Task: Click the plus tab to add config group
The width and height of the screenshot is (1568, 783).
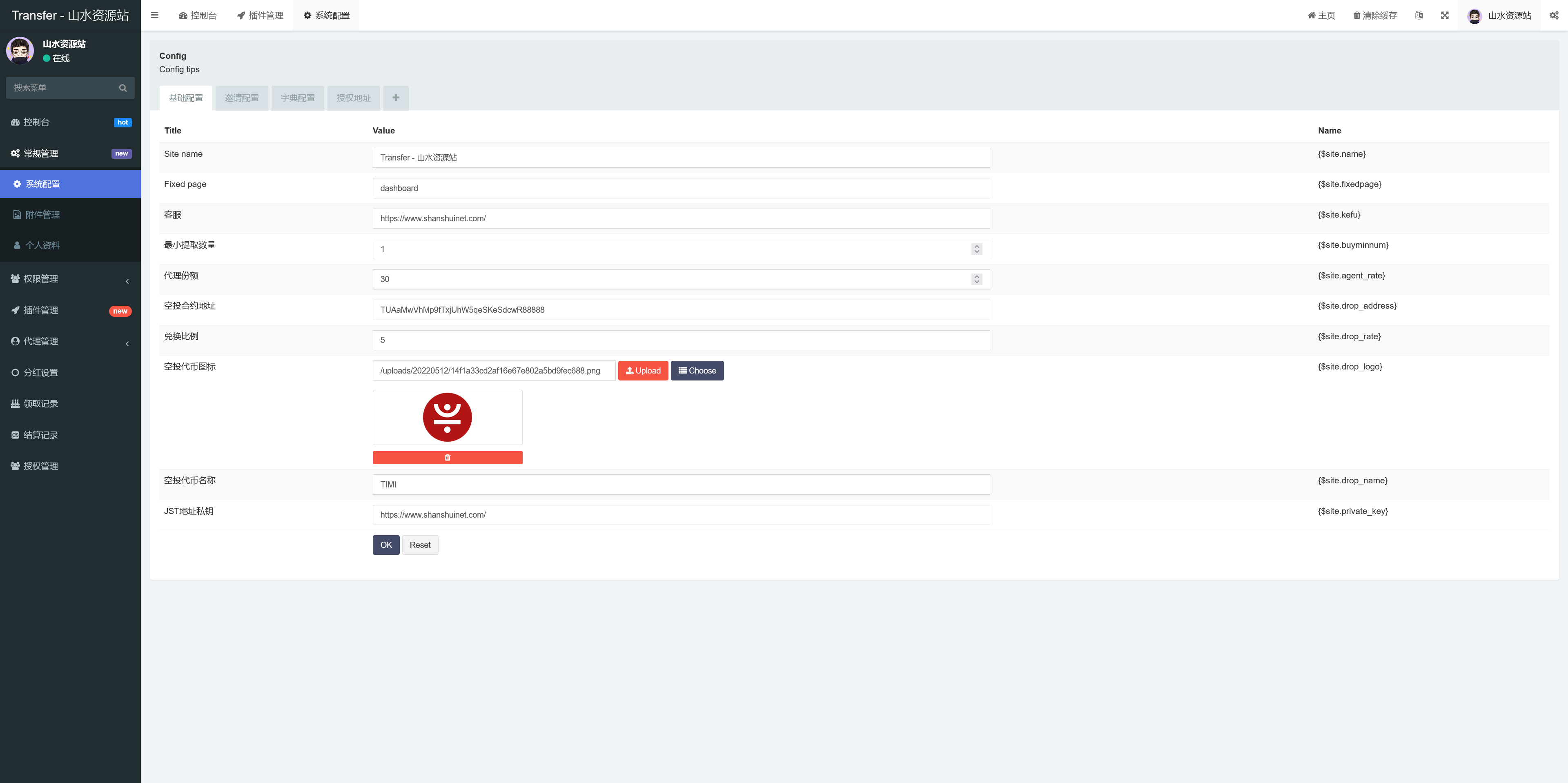Action: [396, 97]
